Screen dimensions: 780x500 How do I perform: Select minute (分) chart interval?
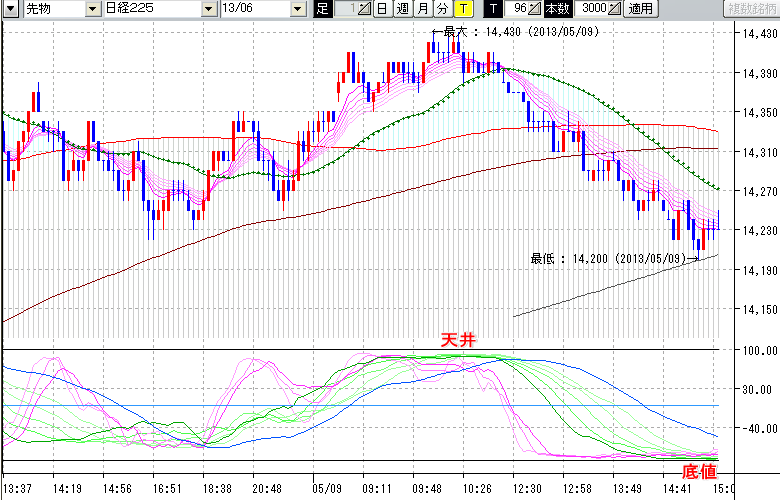(442, 9)
